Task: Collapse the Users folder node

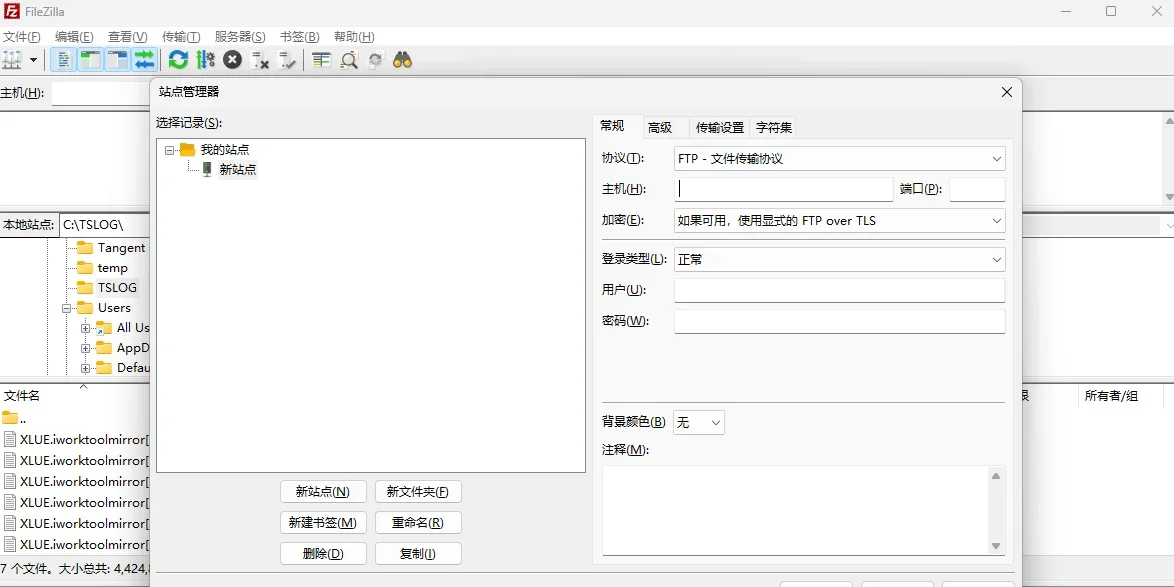Action: tap(67, 308)
